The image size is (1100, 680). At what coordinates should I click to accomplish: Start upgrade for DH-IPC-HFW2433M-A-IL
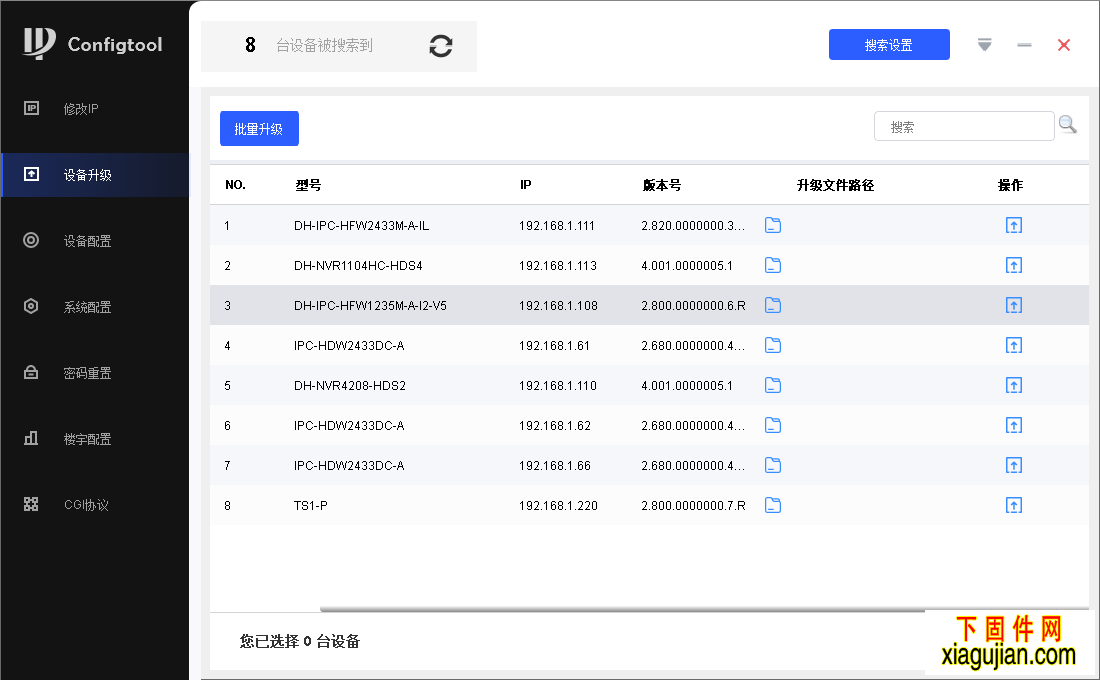1014,225
